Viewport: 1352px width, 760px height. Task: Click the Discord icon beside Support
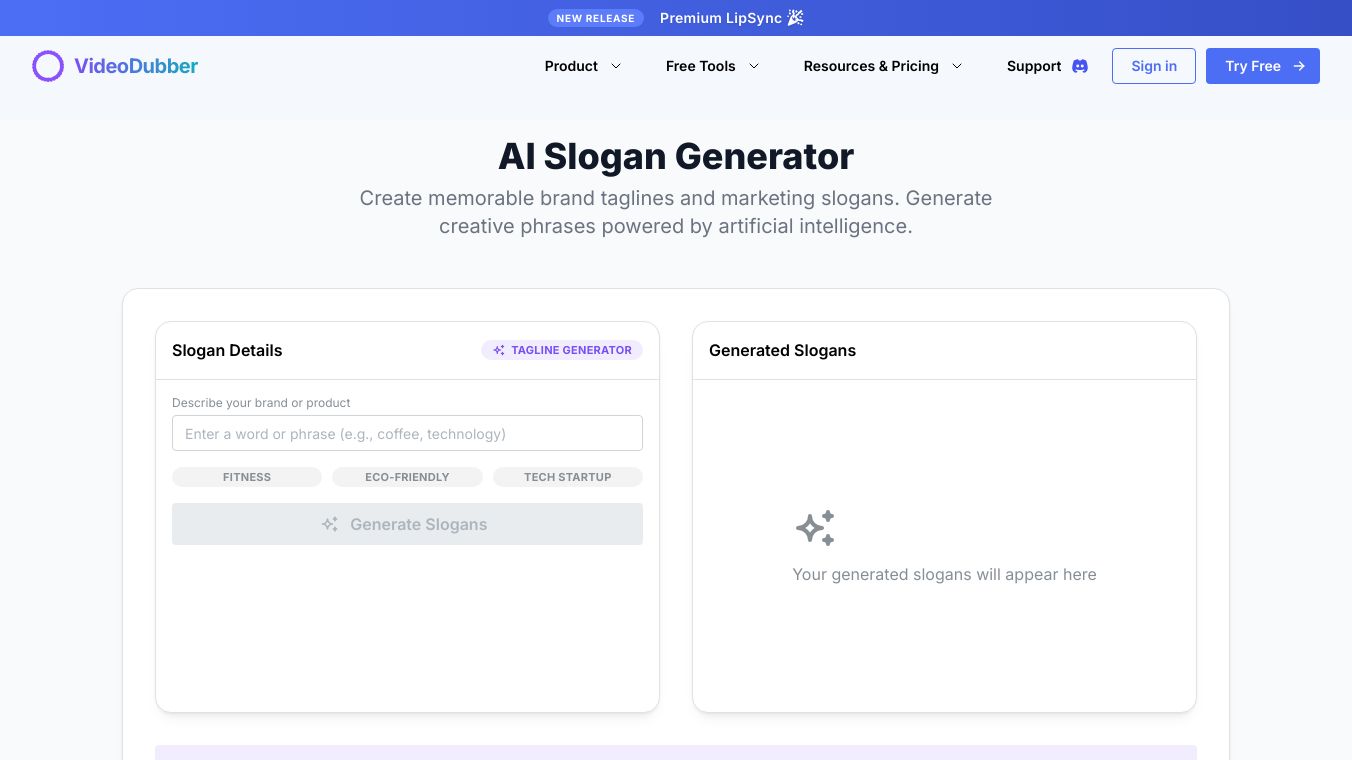point(1080,66)
